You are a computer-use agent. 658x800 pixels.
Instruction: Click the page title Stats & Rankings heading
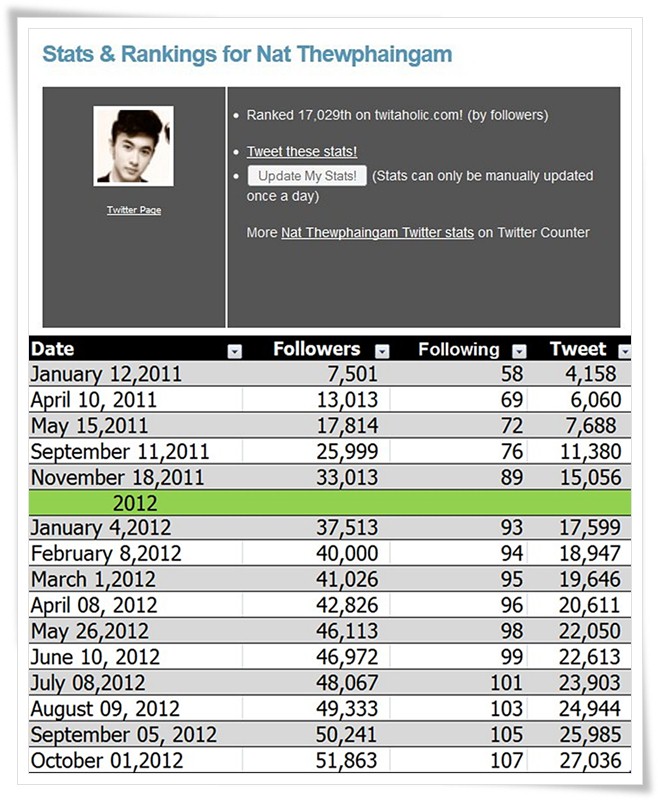247,54
